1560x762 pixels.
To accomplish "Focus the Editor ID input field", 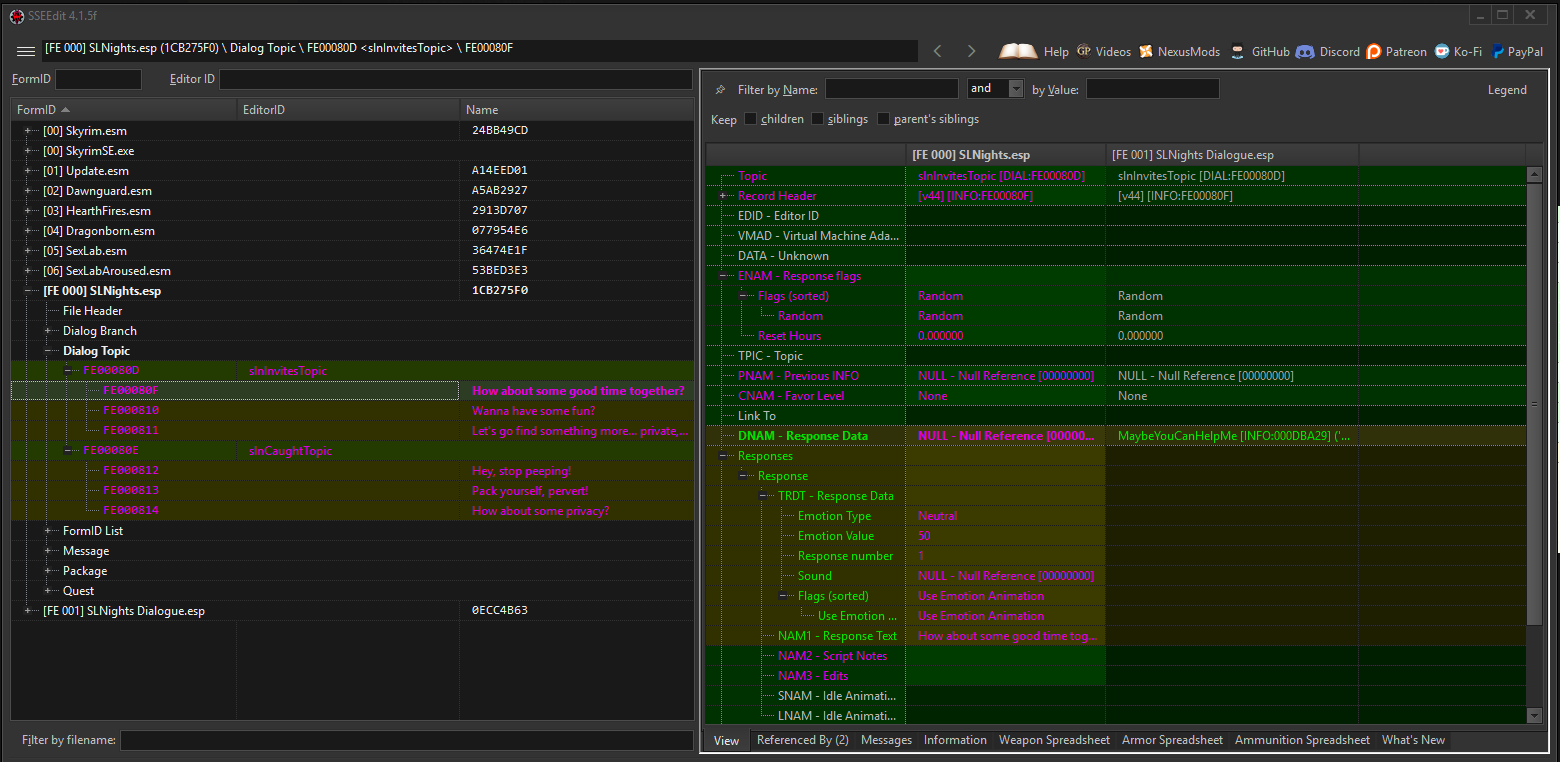I will [456, 79].
